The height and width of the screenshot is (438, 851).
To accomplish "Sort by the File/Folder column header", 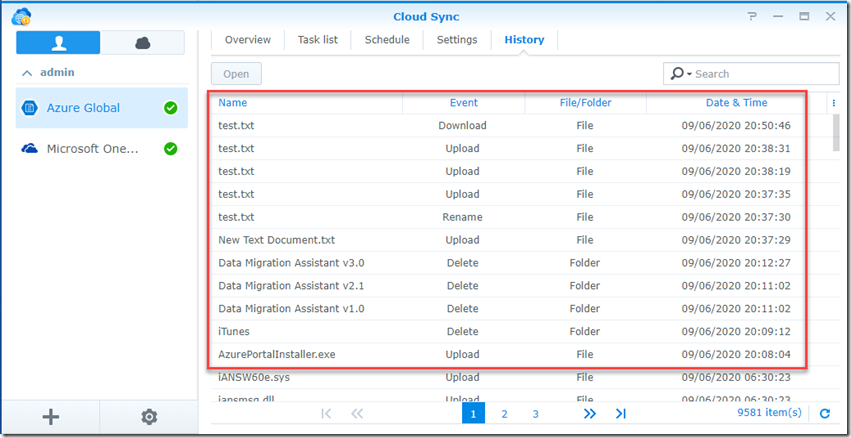I will (585, 103).
